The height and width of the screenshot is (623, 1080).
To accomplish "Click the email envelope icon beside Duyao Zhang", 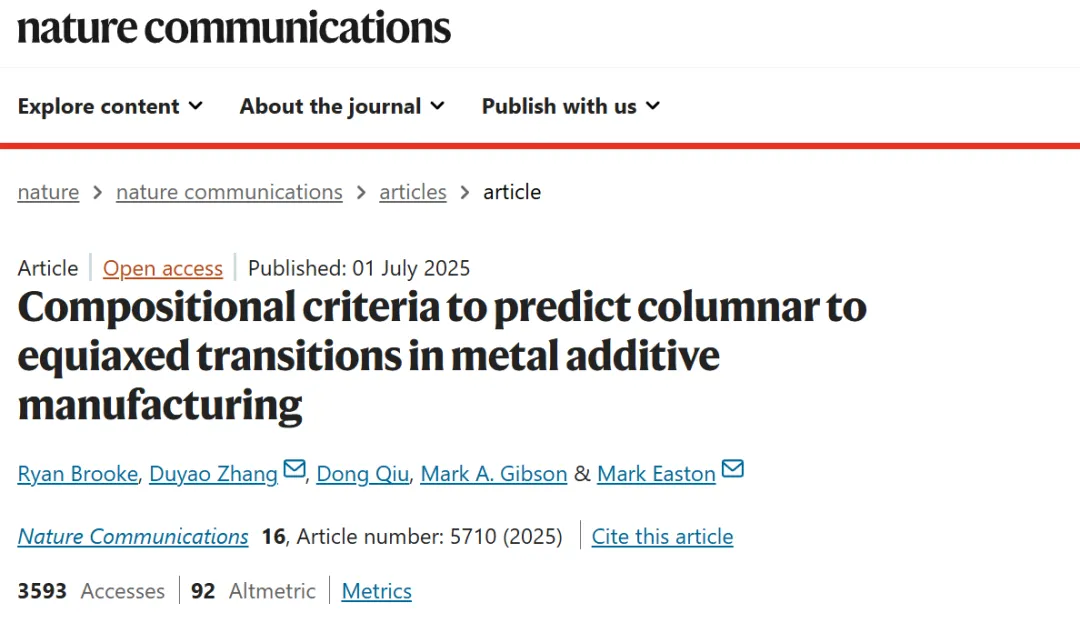I will (x=294, y=469).
